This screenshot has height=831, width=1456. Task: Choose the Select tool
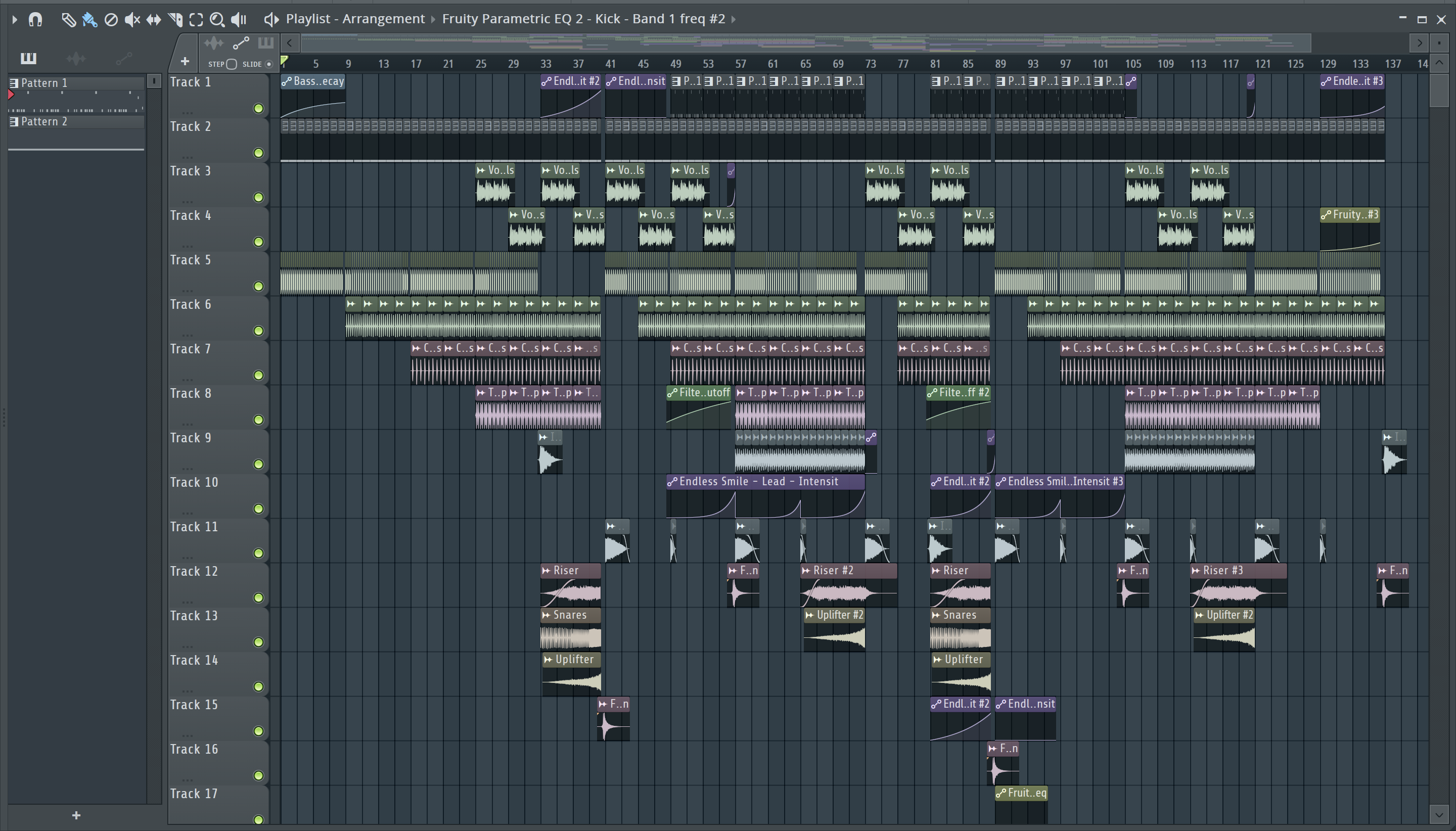tap(196, 19)
